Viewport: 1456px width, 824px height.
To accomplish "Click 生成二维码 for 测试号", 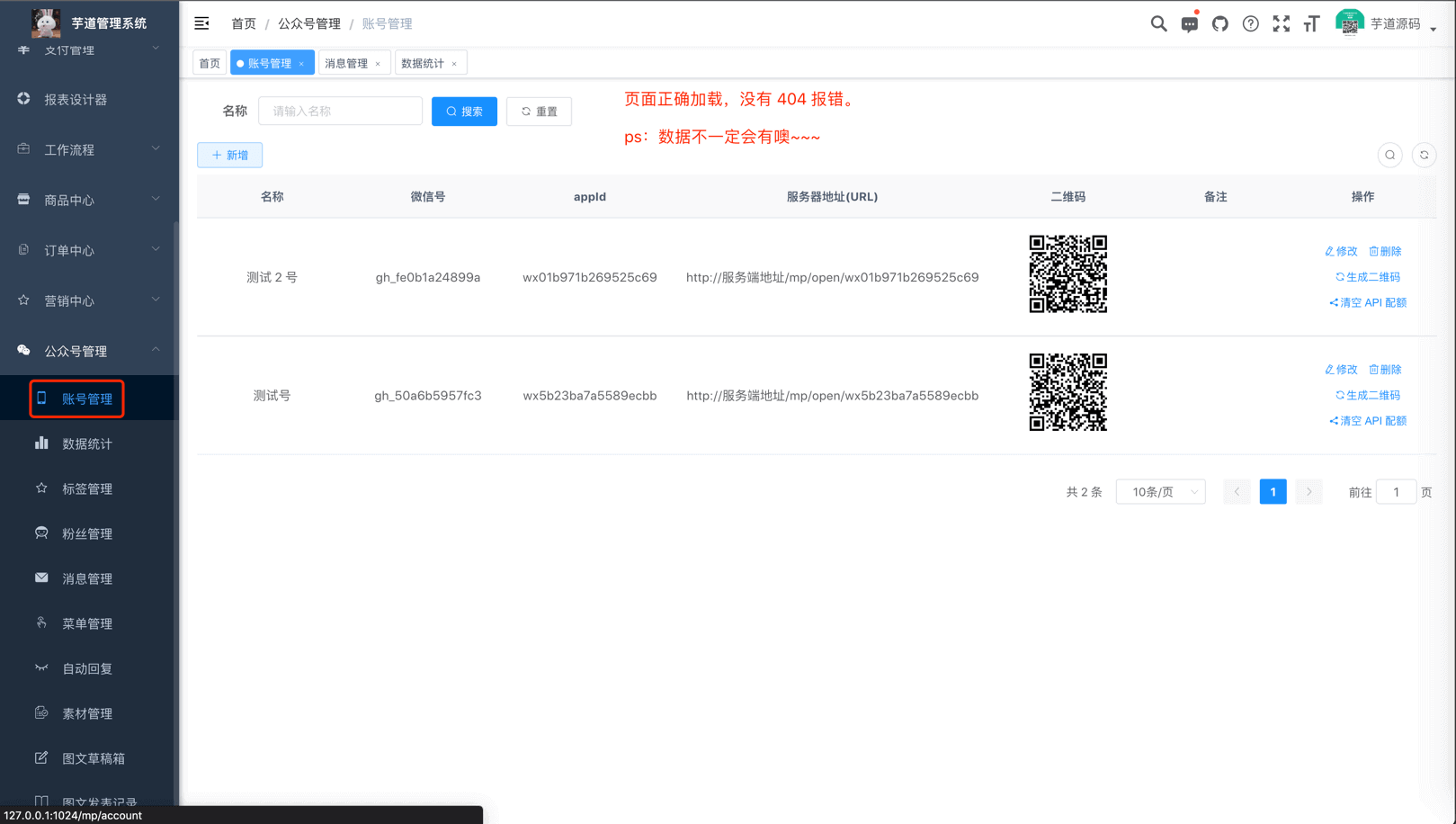I will (x=1368, y=394).
